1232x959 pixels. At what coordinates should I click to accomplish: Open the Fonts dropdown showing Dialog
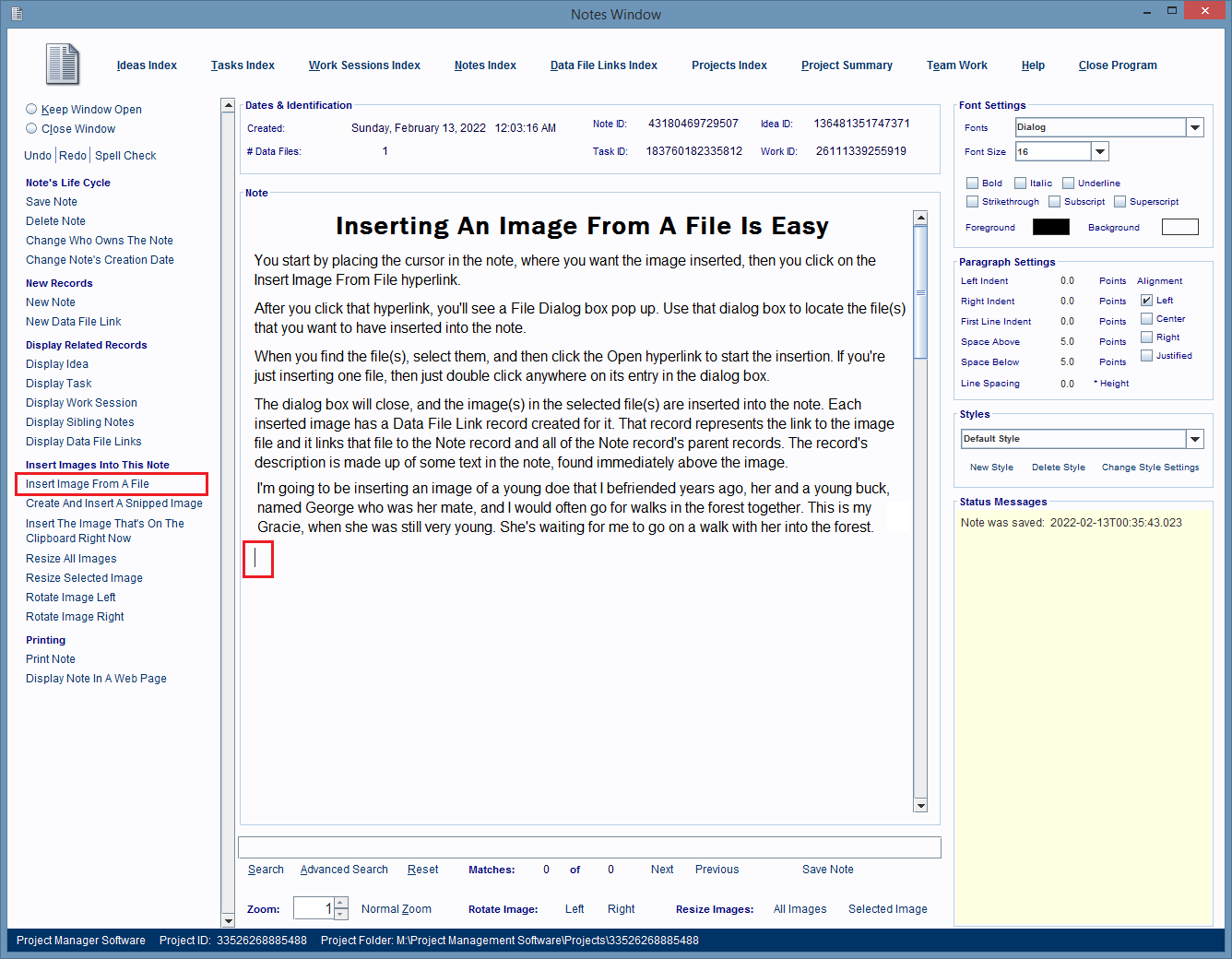1195,127
